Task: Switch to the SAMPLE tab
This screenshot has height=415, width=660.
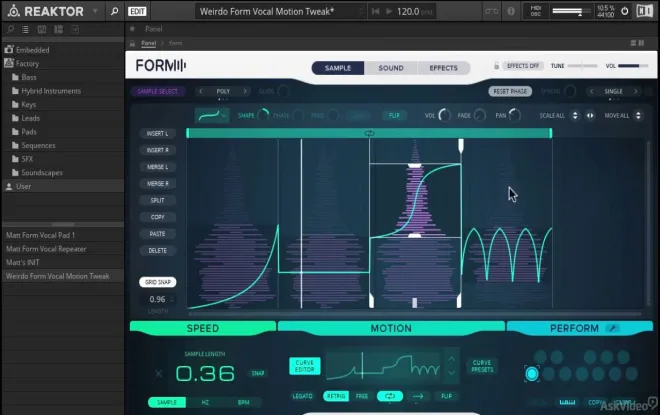Action: coord(338,68)
